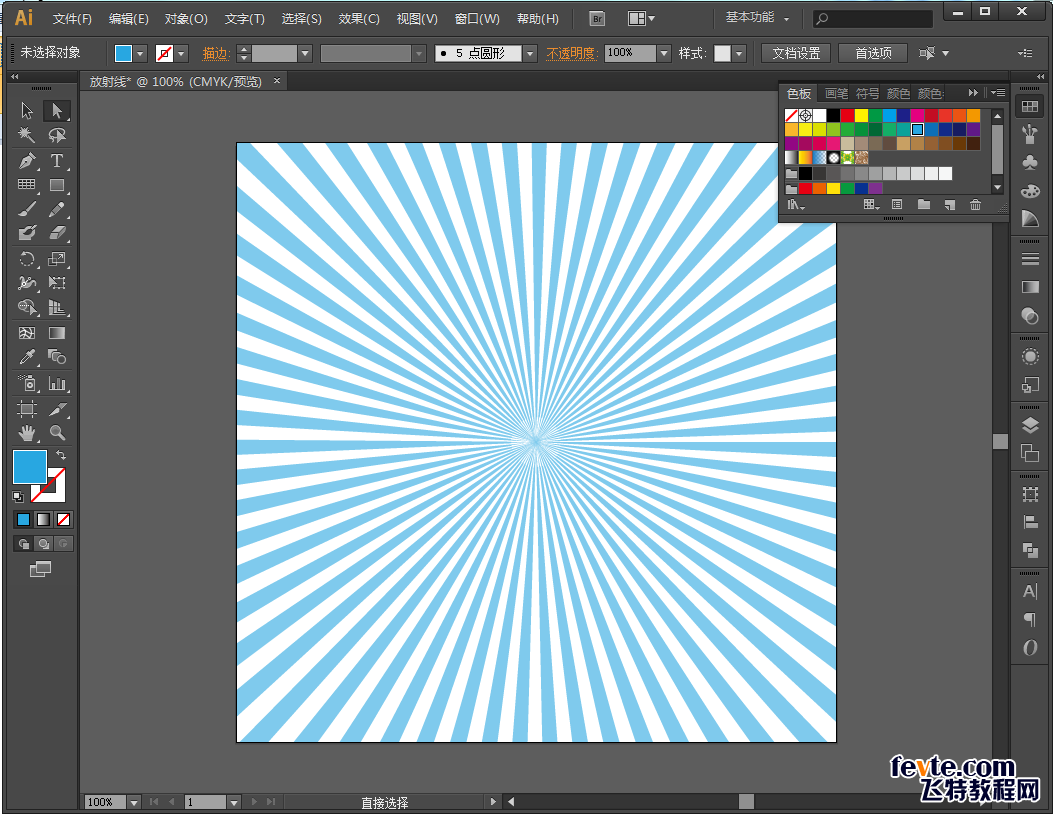The image size is (1053, 815).
Task: Select the Eraser tool
Action: click(57, 234)
